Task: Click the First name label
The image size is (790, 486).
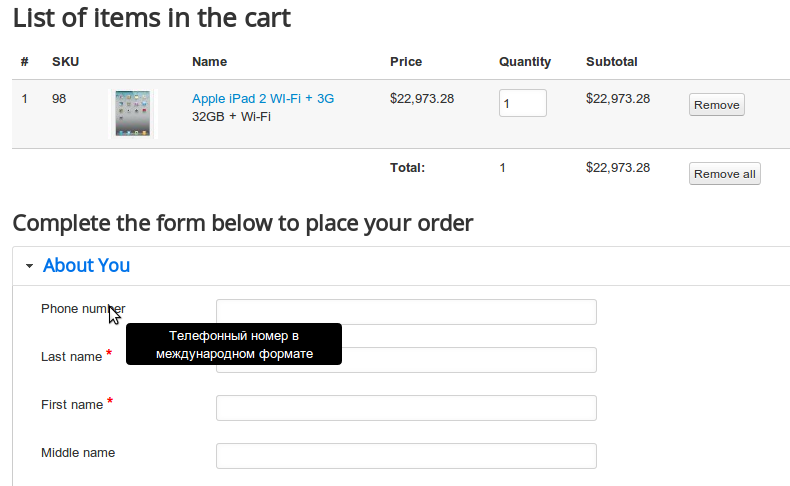Action: (x=72, y=404)
